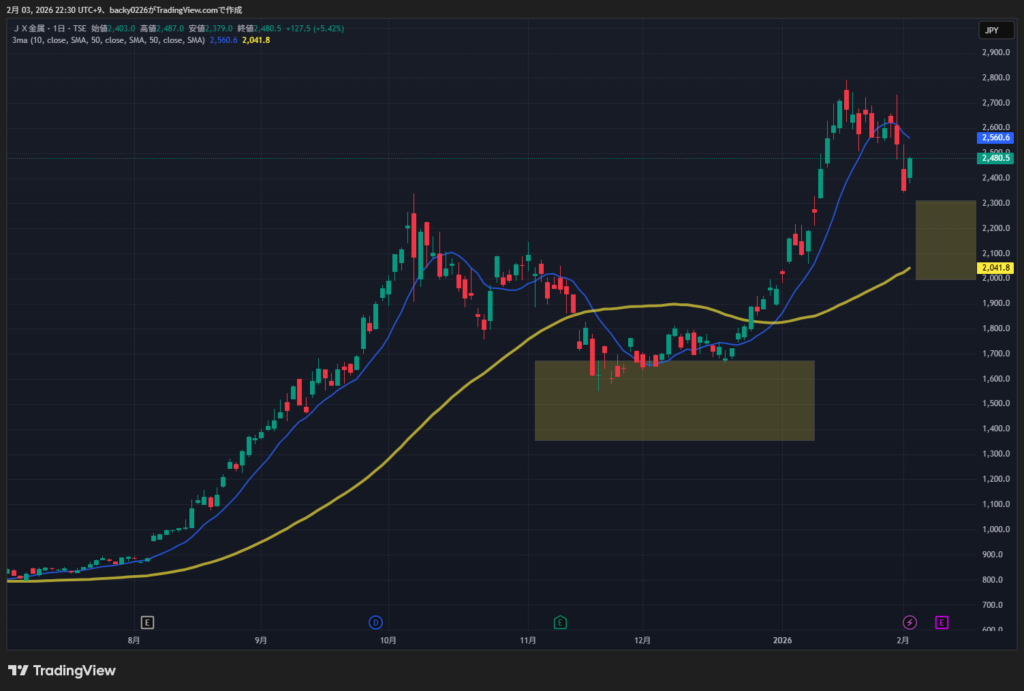This screenshot has width=1024, height=691.
Task: Click the green 2,480.5 last price label
Action: [x=995, y=158]
